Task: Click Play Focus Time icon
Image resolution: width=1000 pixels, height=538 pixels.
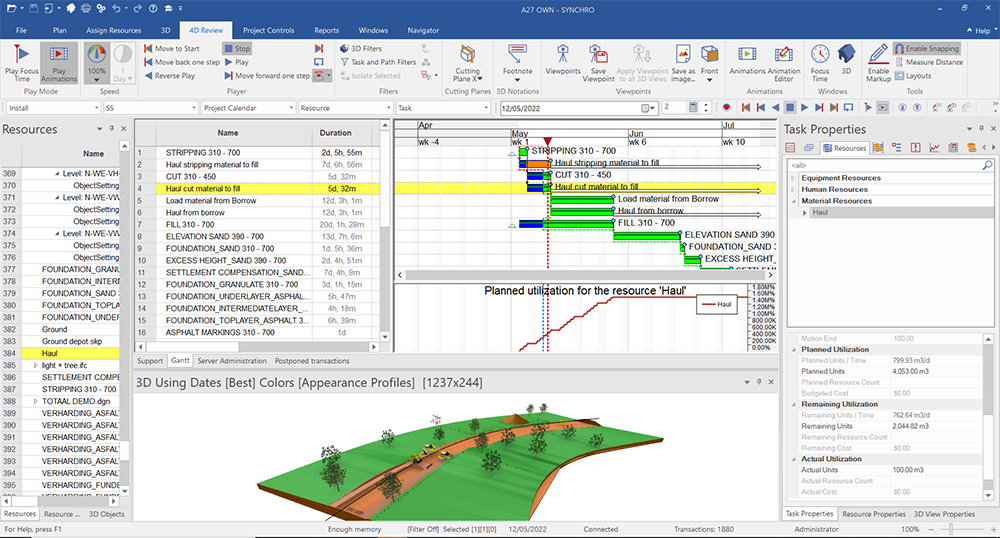Action: point(21,62)
